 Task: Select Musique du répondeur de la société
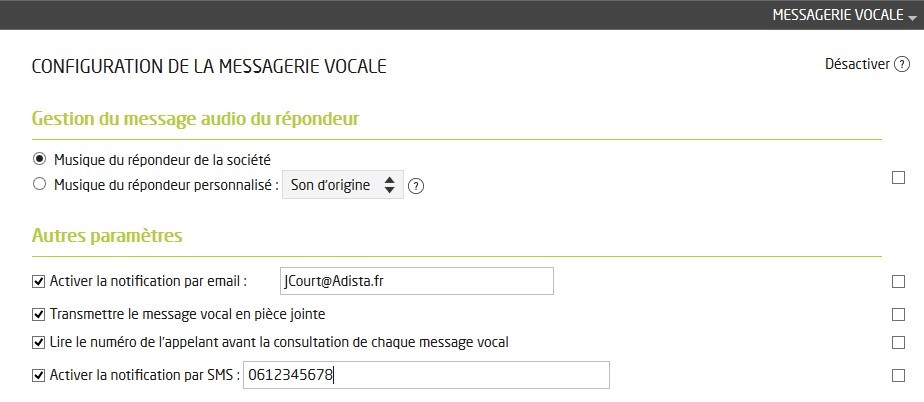(40, 159)
